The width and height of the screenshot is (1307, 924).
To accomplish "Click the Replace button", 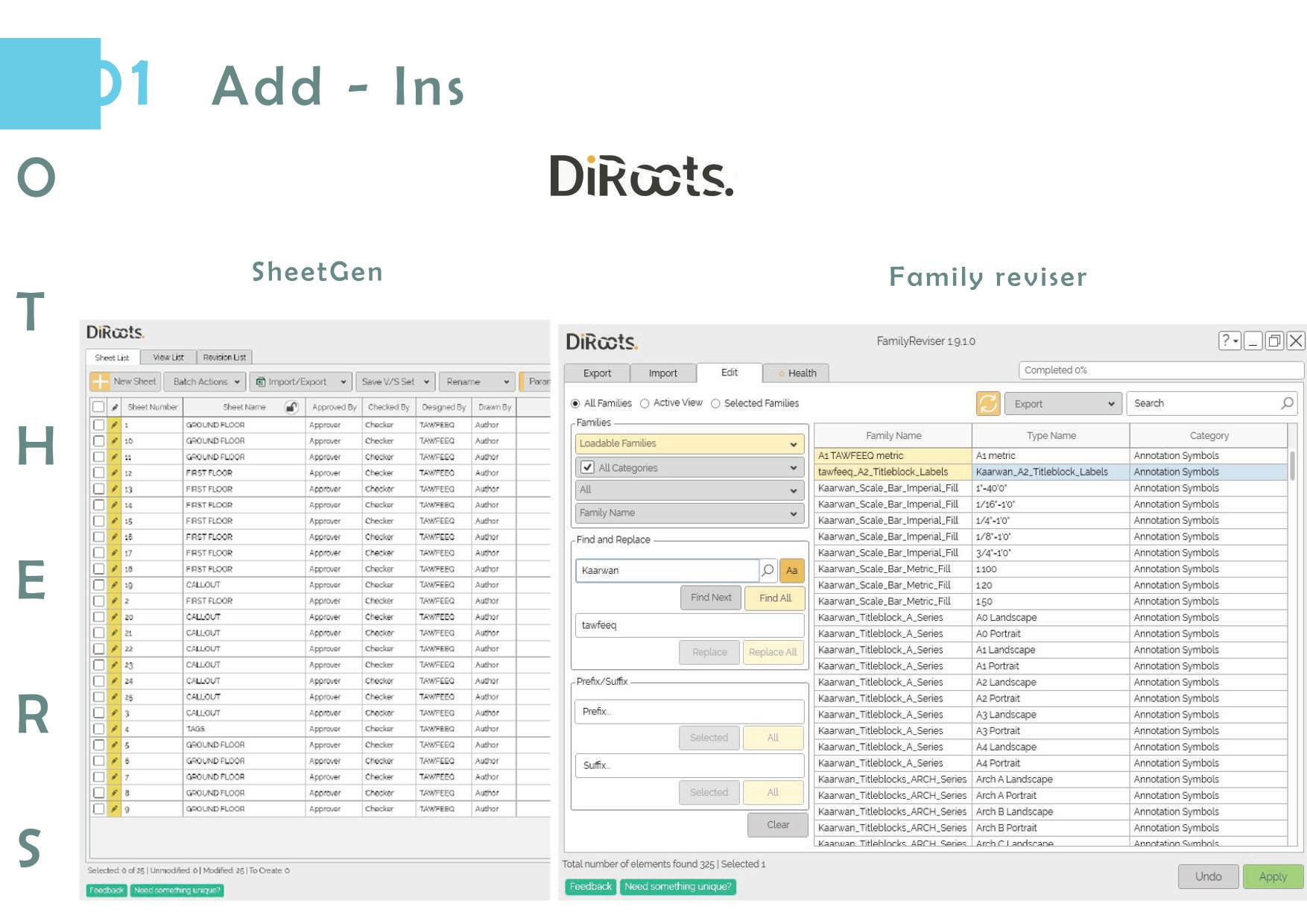I will coord(709,652).
